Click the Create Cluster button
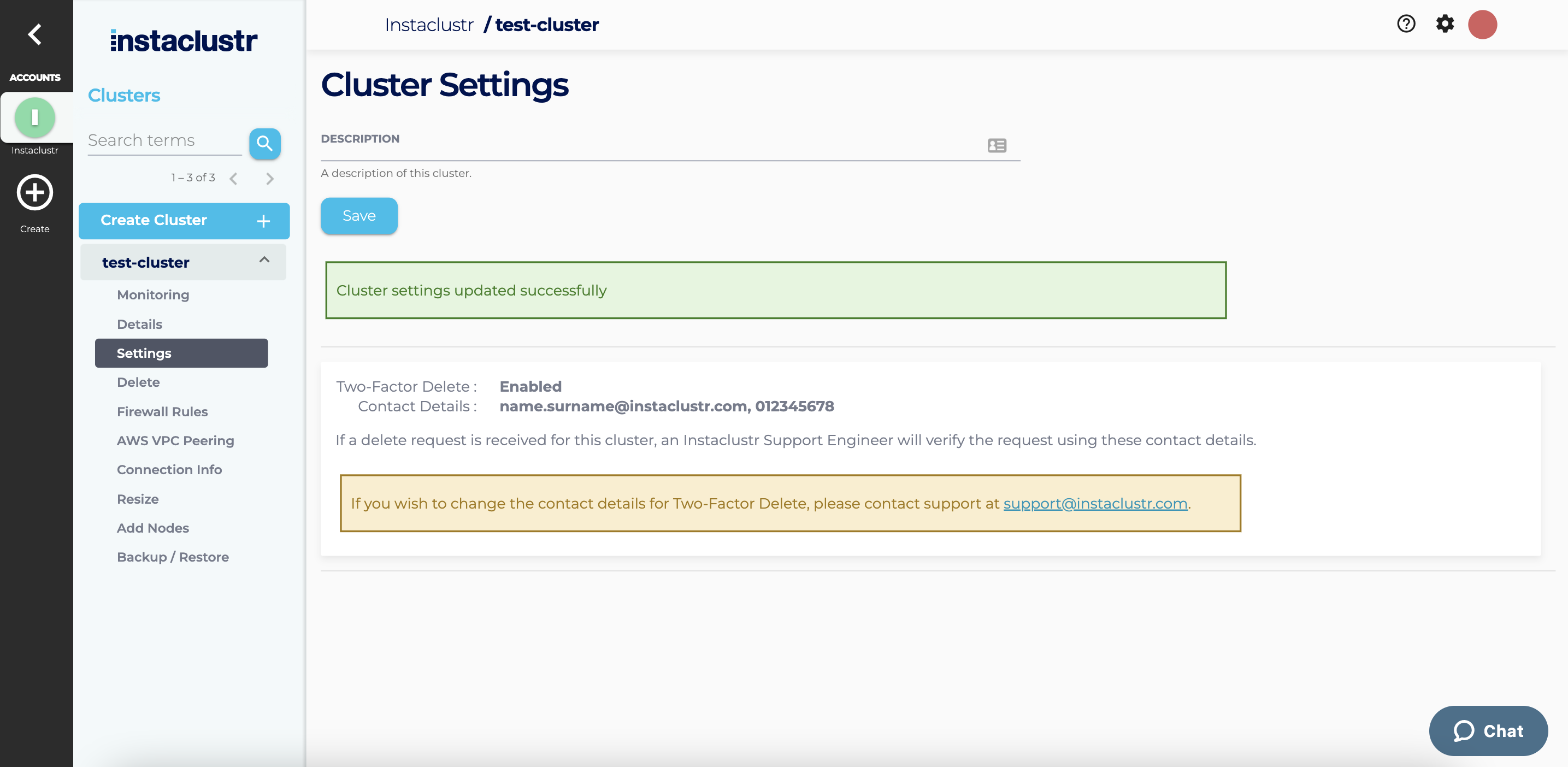 pos(184,220)
